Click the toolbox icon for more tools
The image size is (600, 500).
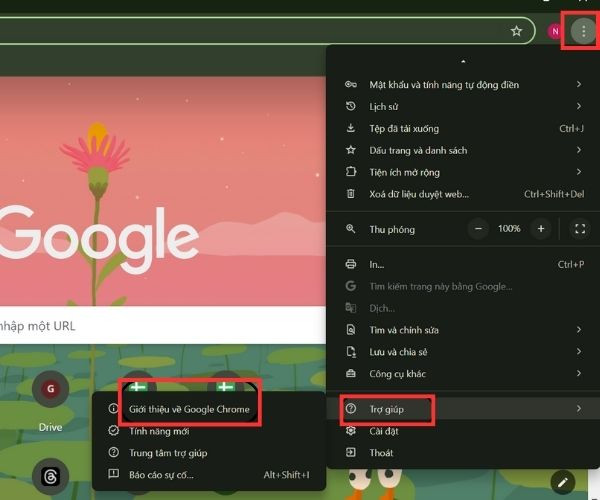coord(351,373)
